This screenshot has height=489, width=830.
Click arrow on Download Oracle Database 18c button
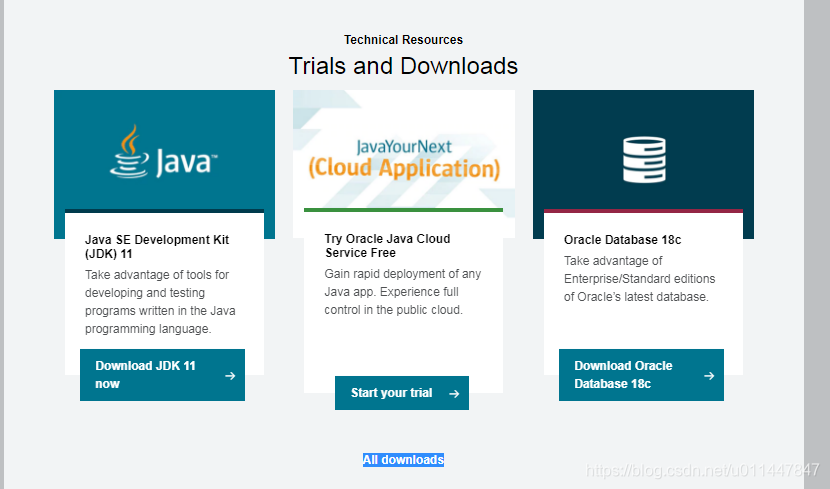709,376
